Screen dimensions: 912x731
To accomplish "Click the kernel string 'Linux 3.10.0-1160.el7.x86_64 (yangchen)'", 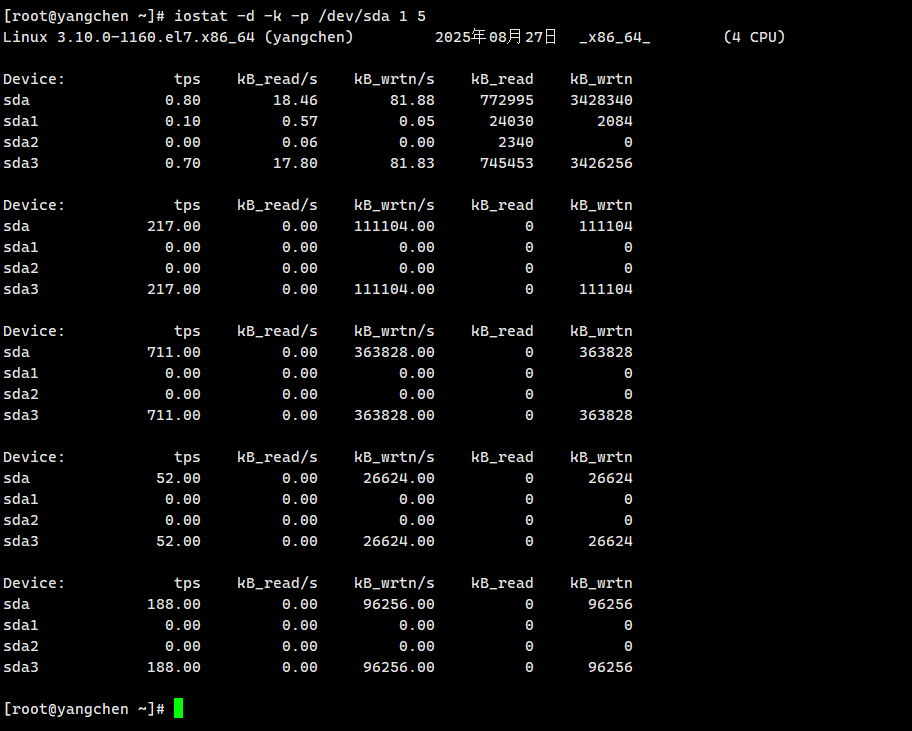I will click(178, 37).
